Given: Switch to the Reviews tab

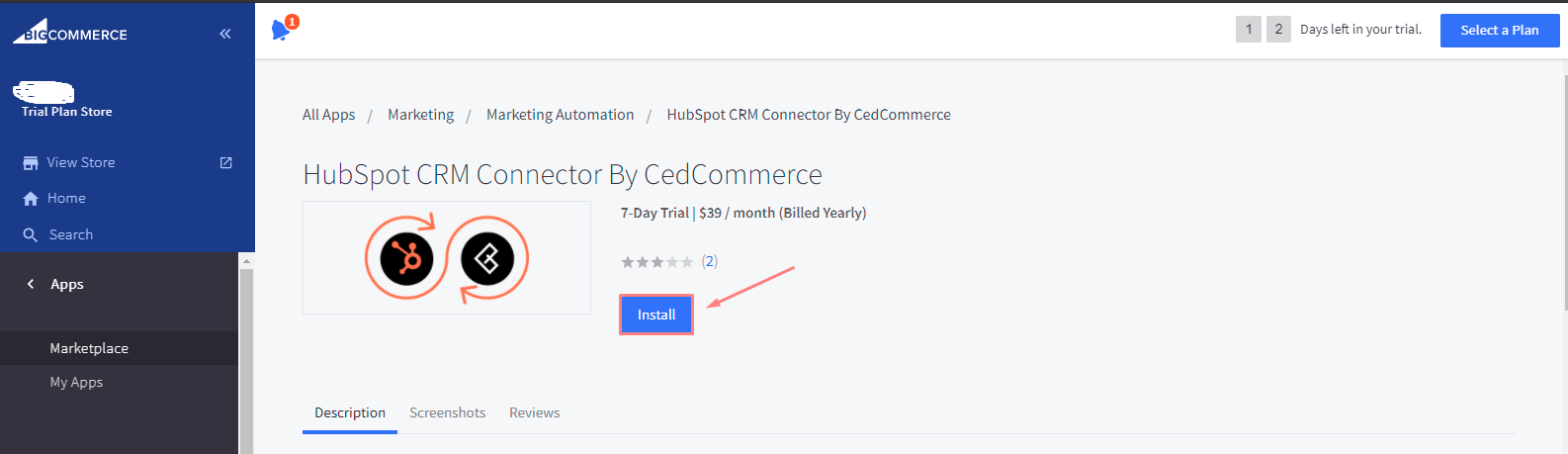Looking at the screenshot, I should [534, 412].
